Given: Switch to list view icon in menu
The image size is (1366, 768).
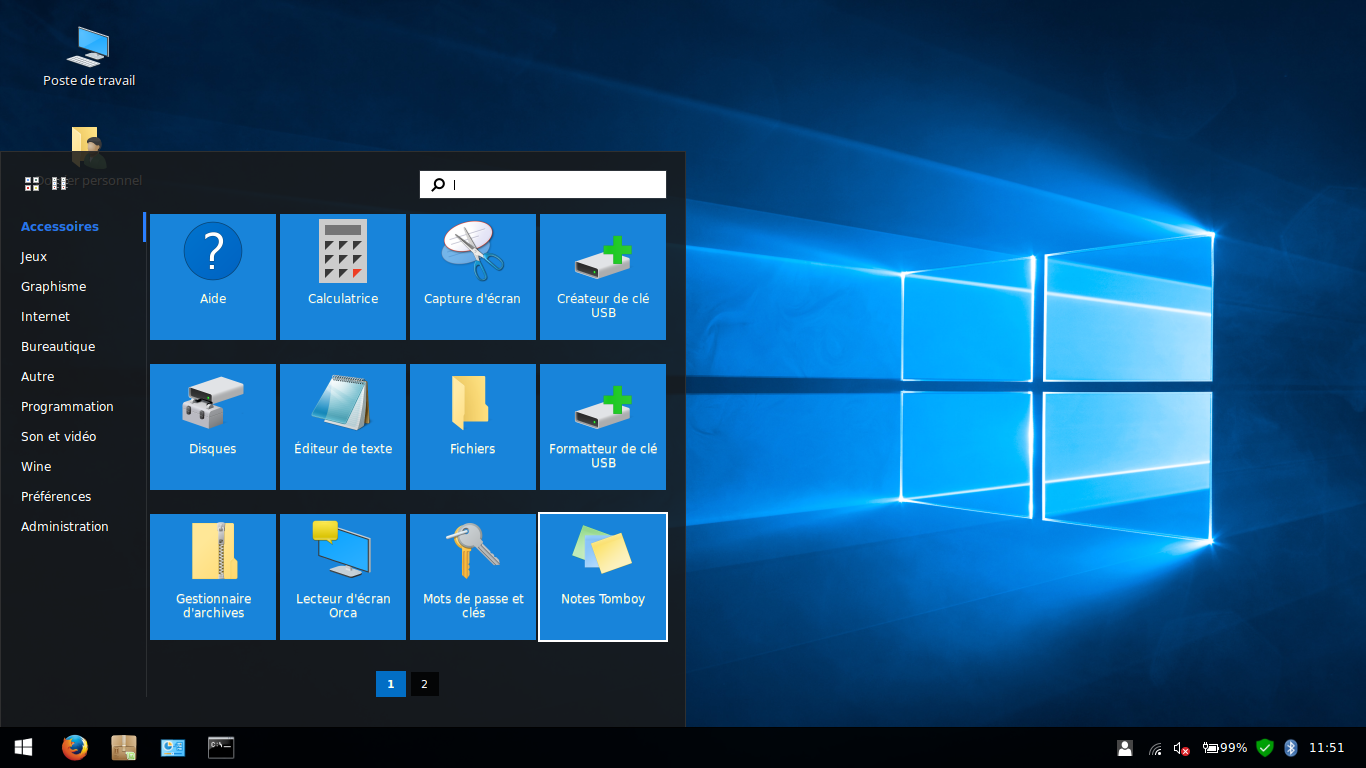Looking at the screenshot, I should click(59, 184).
